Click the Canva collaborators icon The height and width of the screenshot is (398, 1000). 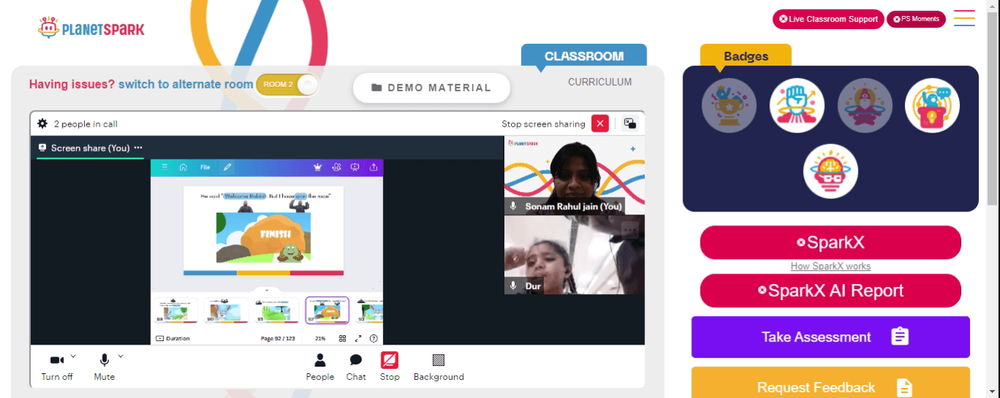pos(336,167)
